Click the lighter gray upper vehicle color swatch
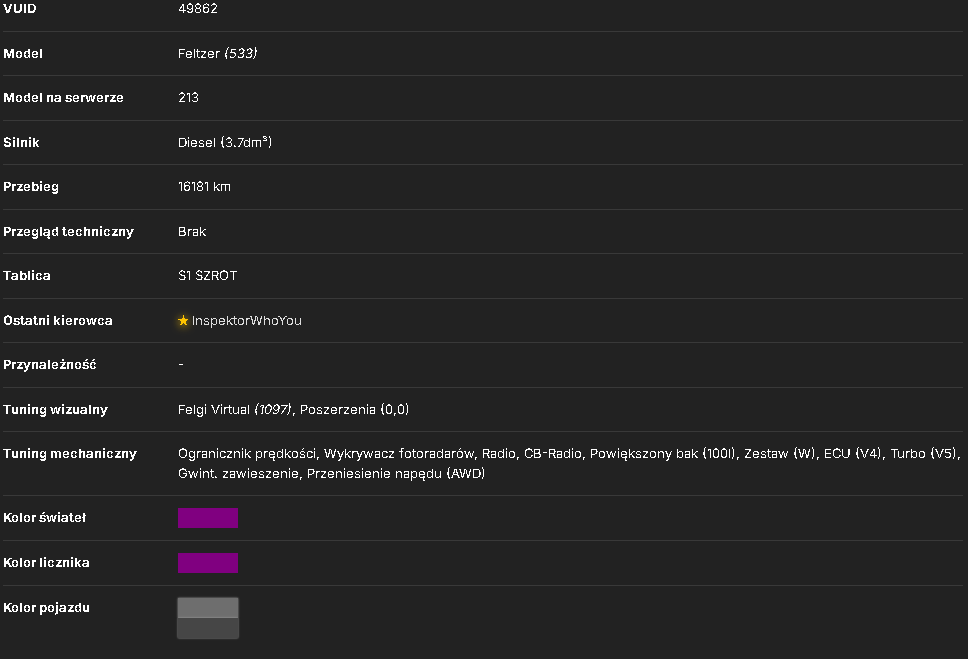The width and height of the screenshot is (968, 659). click(207, 607)
